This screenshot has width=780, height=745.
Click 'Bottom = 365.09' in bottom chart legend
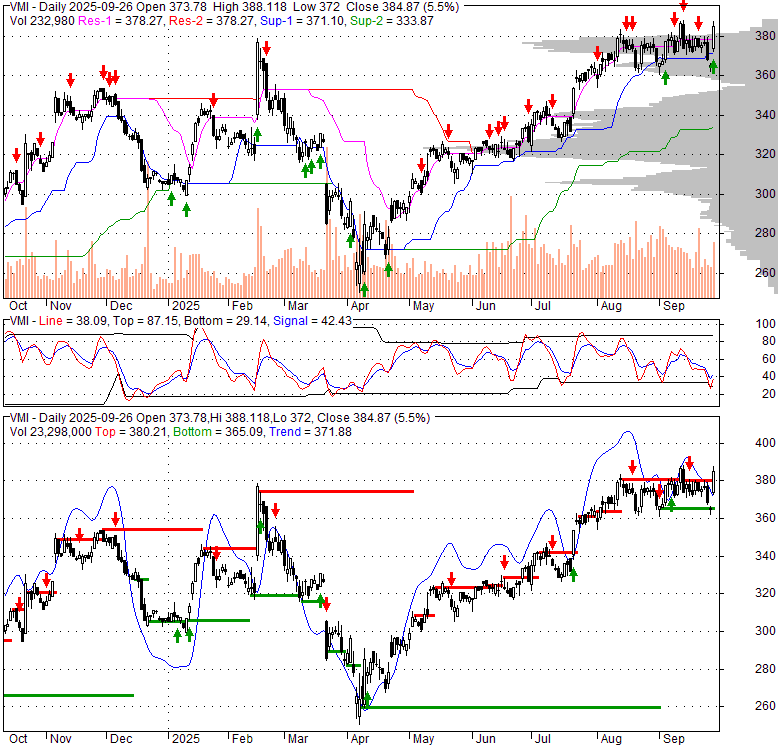(x=218, y=432)
